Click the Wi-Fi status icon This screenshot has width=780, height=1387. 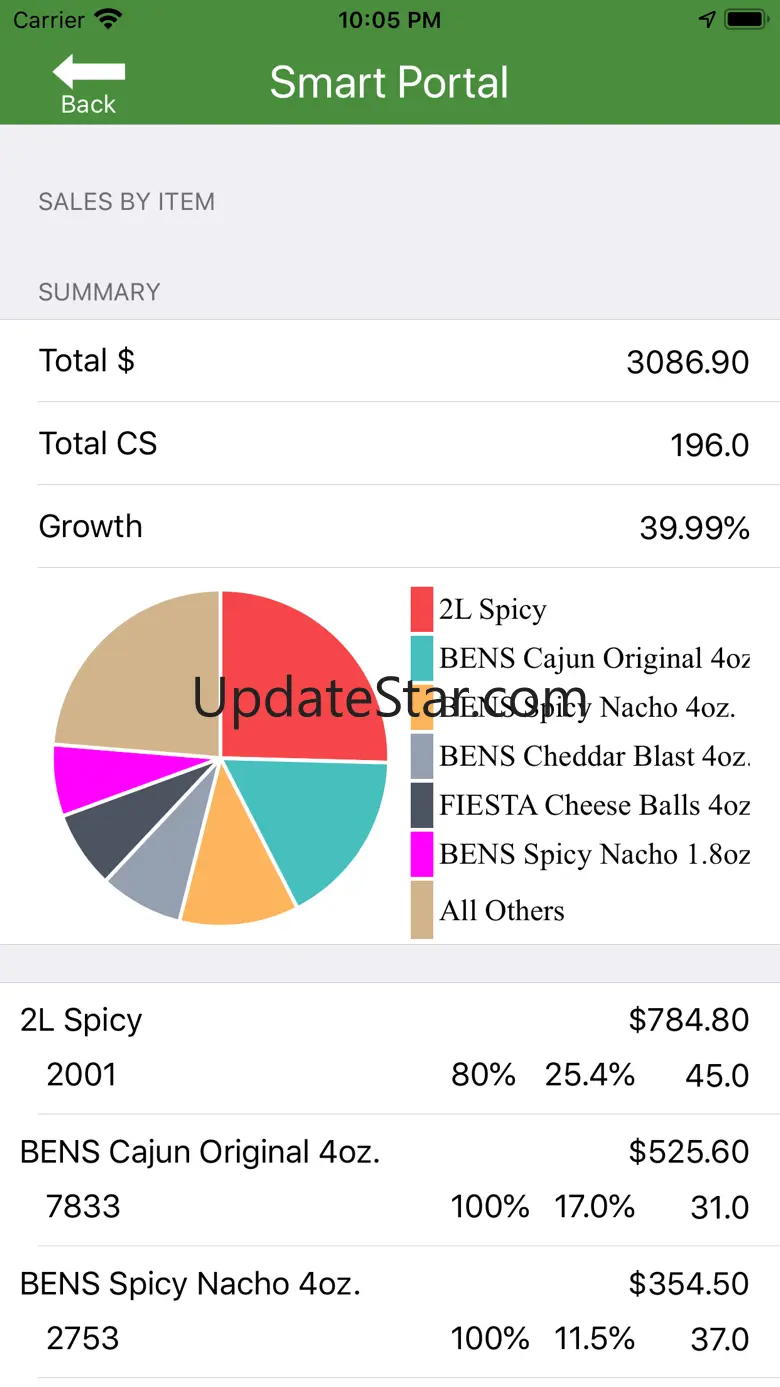click(x=108, y=20)
